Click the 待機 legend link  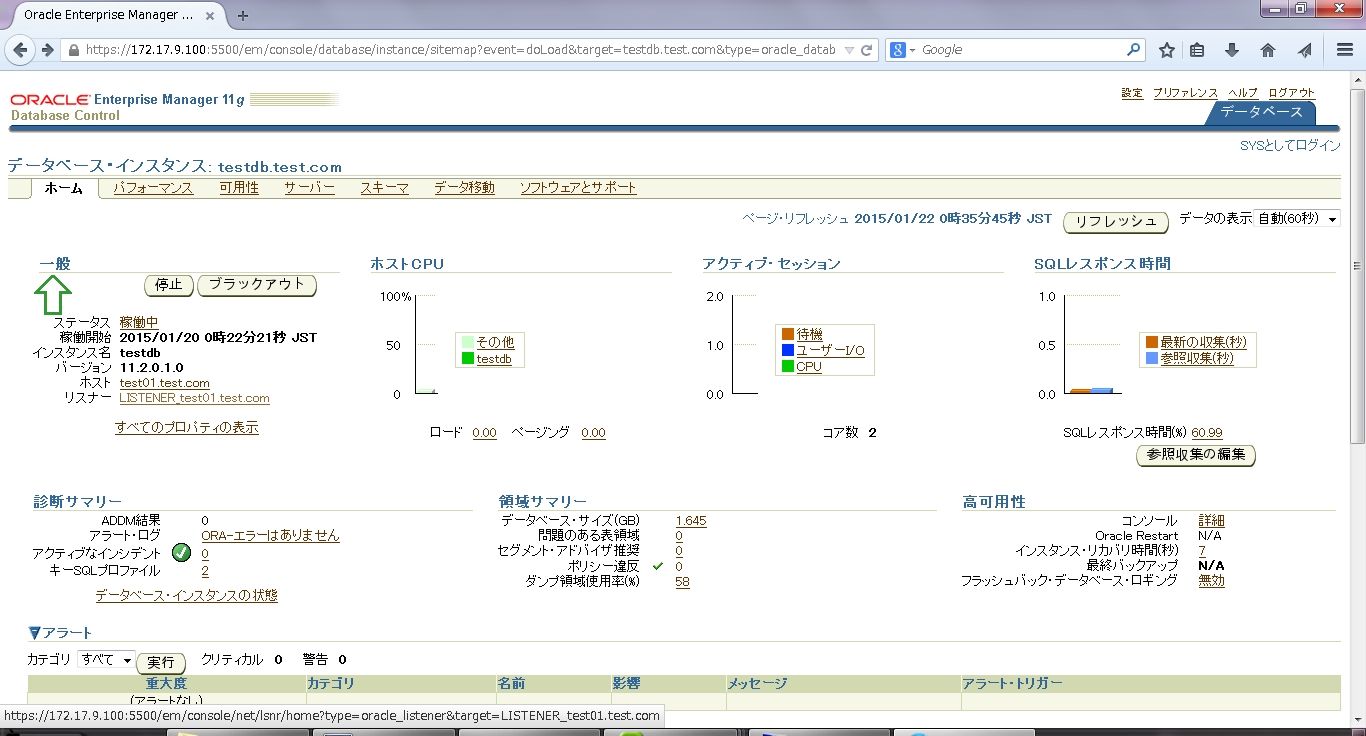[810, 334]
